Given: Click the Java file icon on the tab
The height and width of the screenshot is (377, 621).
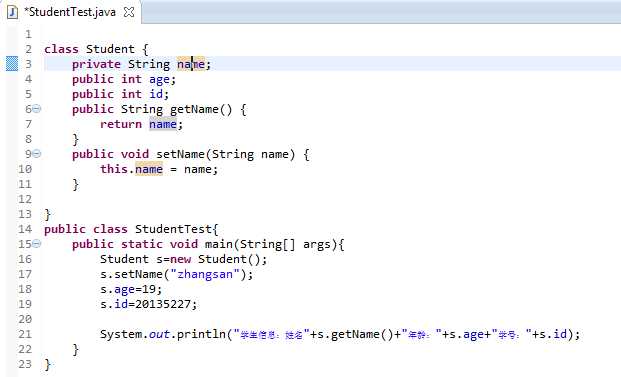Looking at the screenshot, I should pos(13,12).
